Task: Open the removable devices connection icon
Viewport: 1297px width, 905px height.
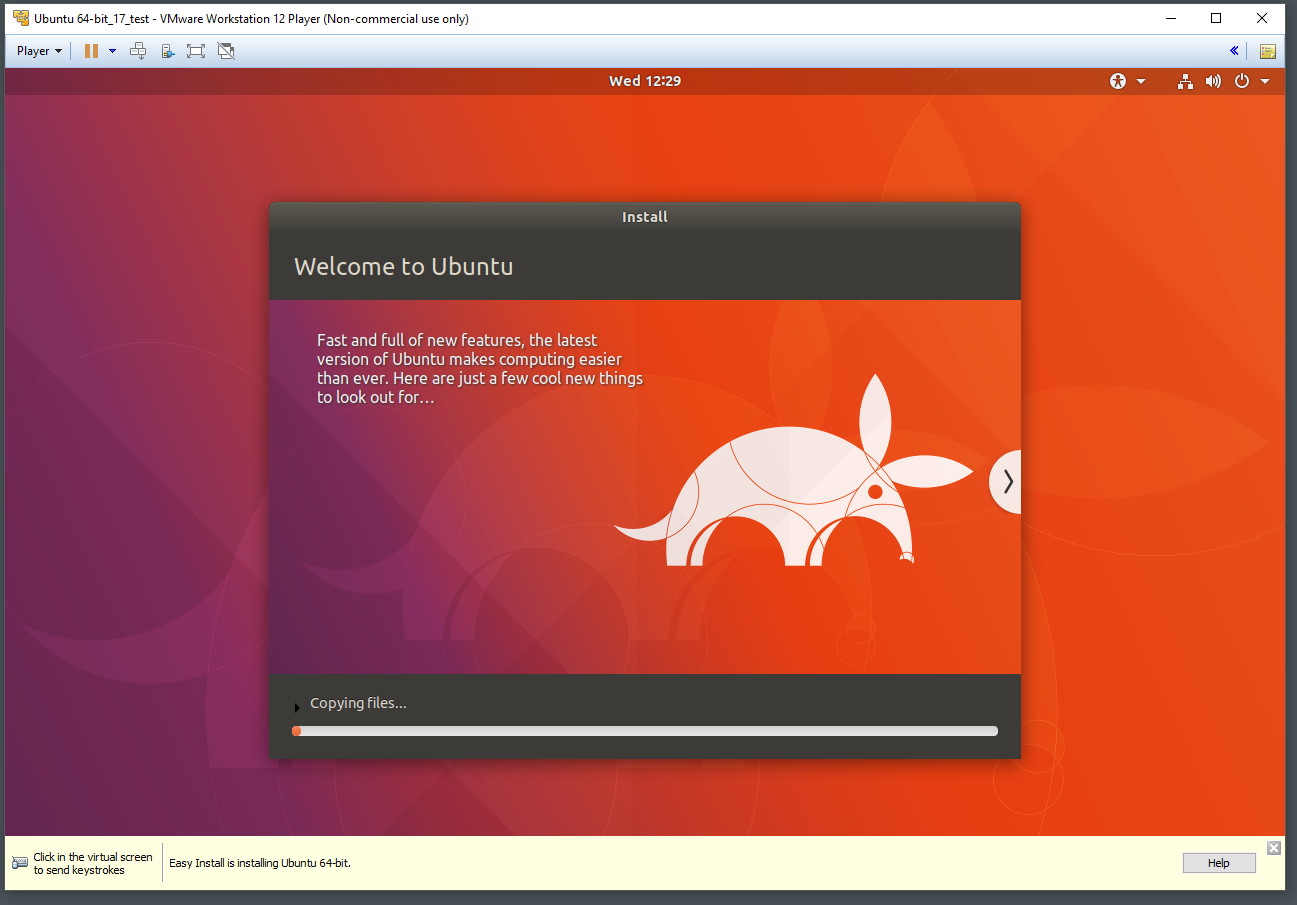Action: click(168, 51)
